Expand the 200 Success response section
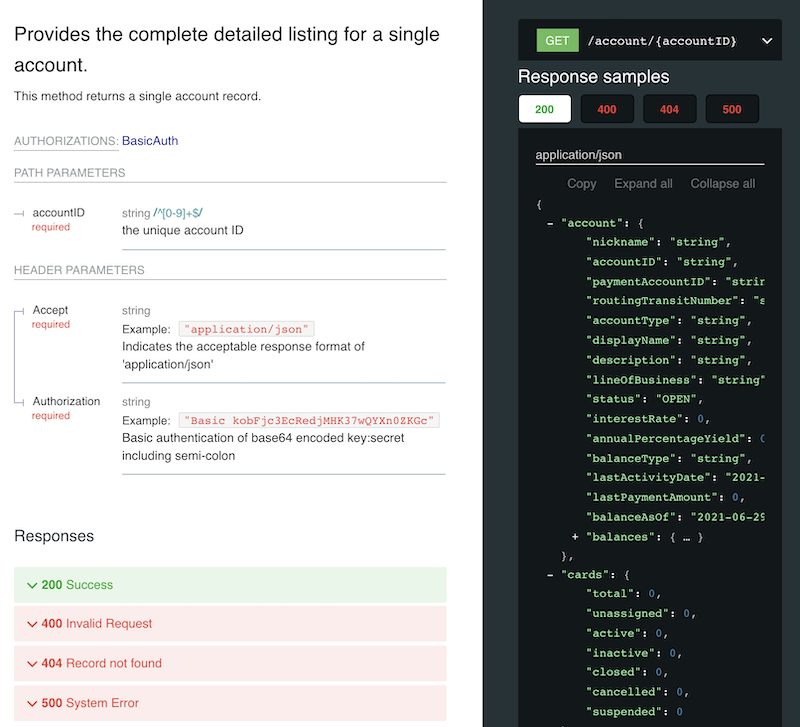This screenshot has height=727, width=800. (230, 585)
